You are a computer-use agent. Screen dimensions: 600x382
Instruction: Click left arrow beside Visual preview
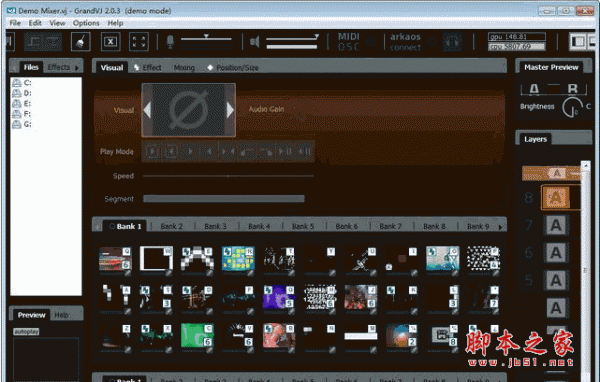tap(147, 110)
